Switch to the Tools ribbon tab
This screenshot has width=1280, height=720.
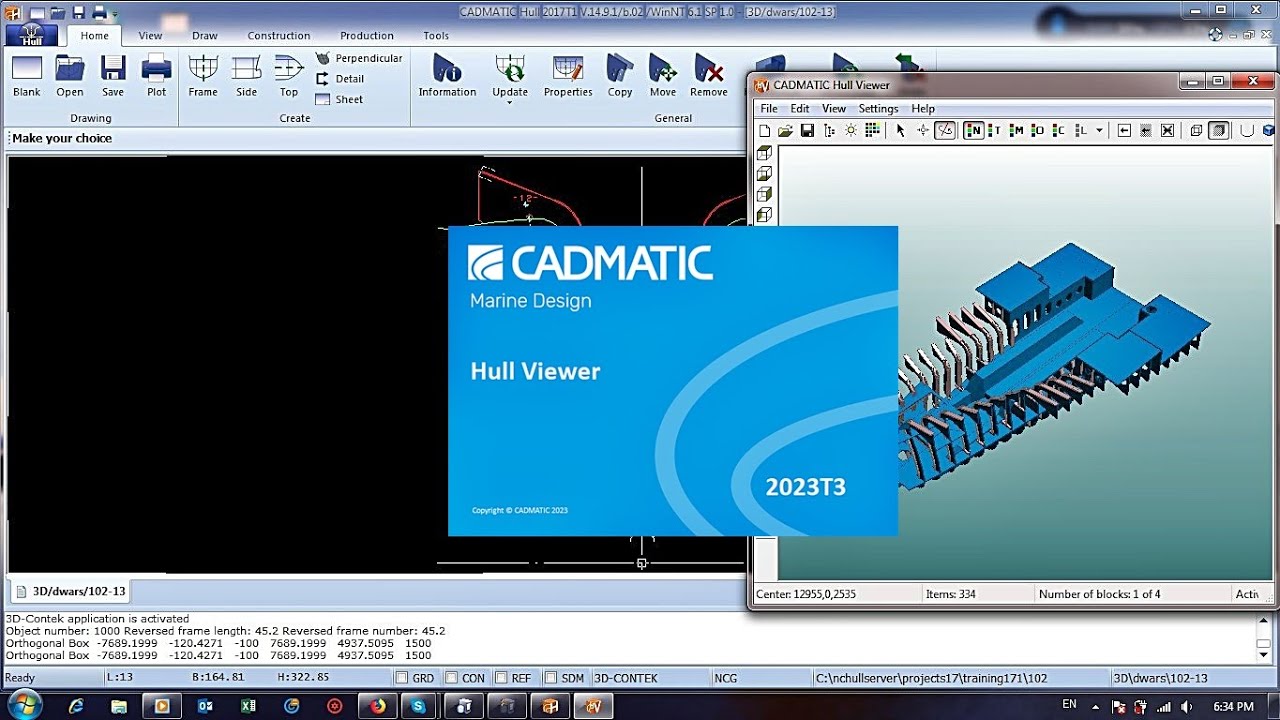(x=436, y=36)
